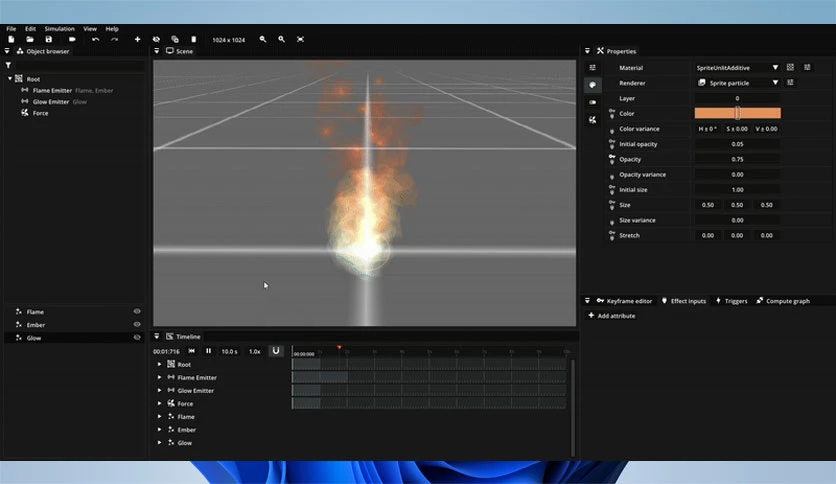Open the palette appearance properties tab
Image resolution: width=836 pixels, height=484 pixels.
click(592, 85)
